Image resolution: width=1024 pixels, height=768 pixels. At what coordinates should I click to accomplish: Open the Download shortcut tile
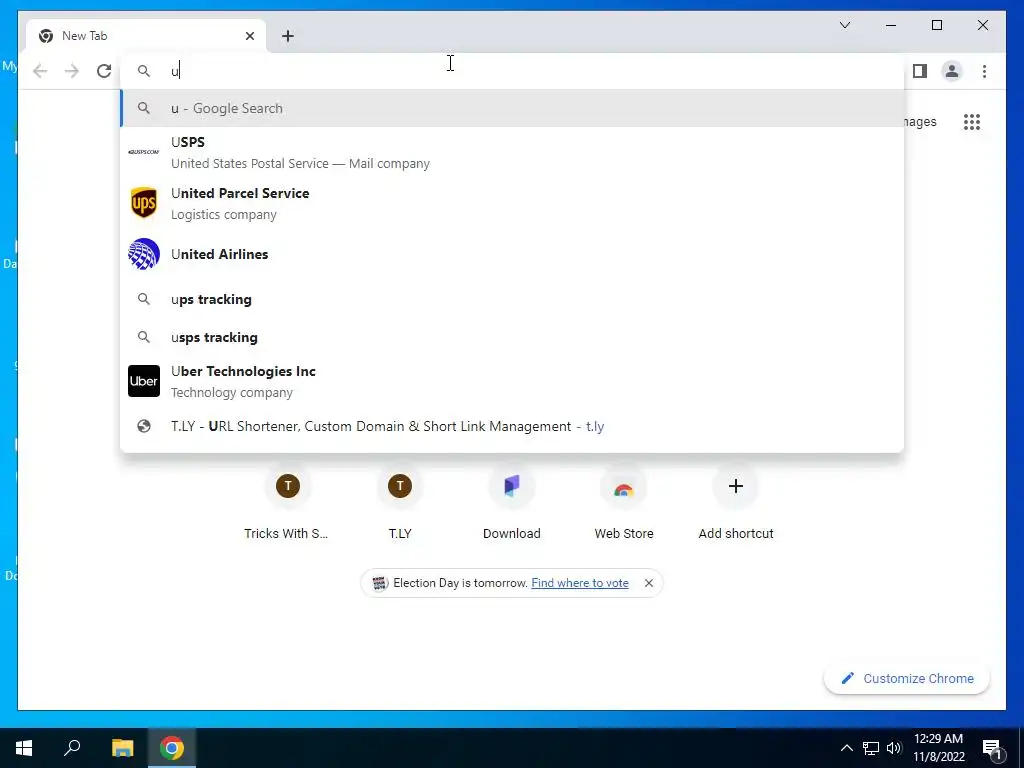[x=512, y=504]
